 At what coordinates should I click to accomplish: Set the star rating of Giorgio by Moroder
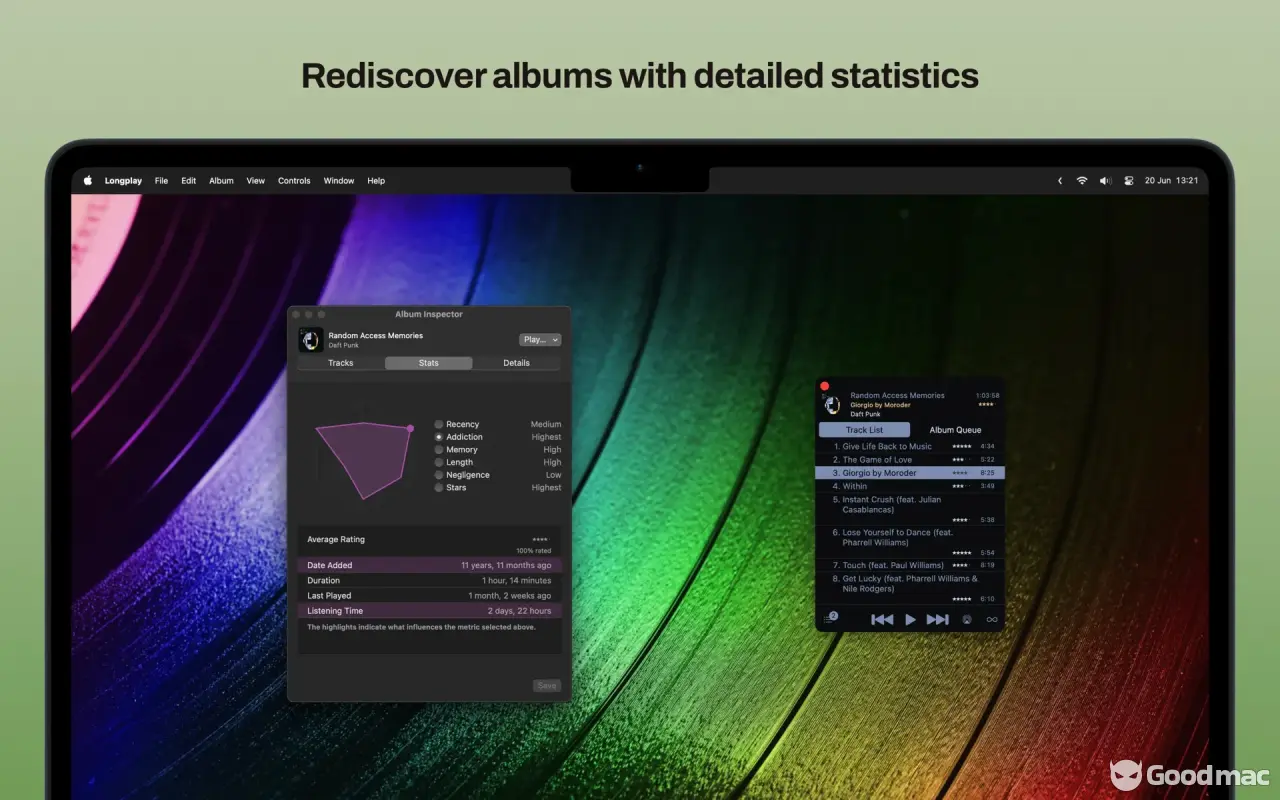coord(960,473)
